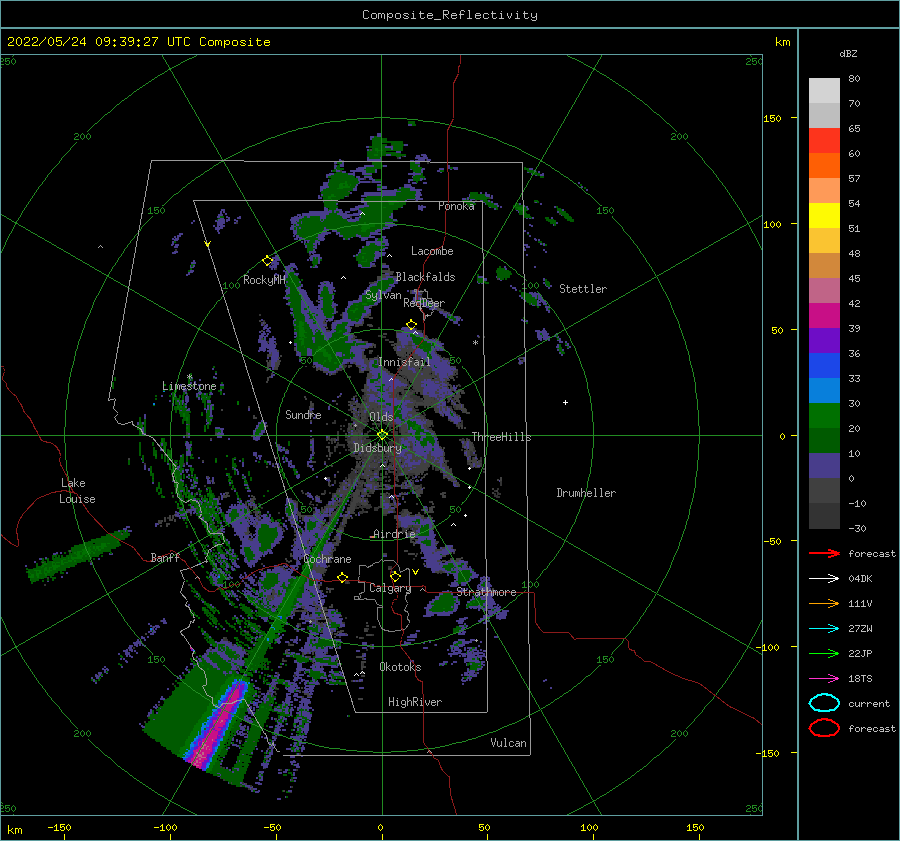Click the 2022/05/24 UTC timestamp text
The height and width of the screenshot is (841, 900).
[139, 42]
